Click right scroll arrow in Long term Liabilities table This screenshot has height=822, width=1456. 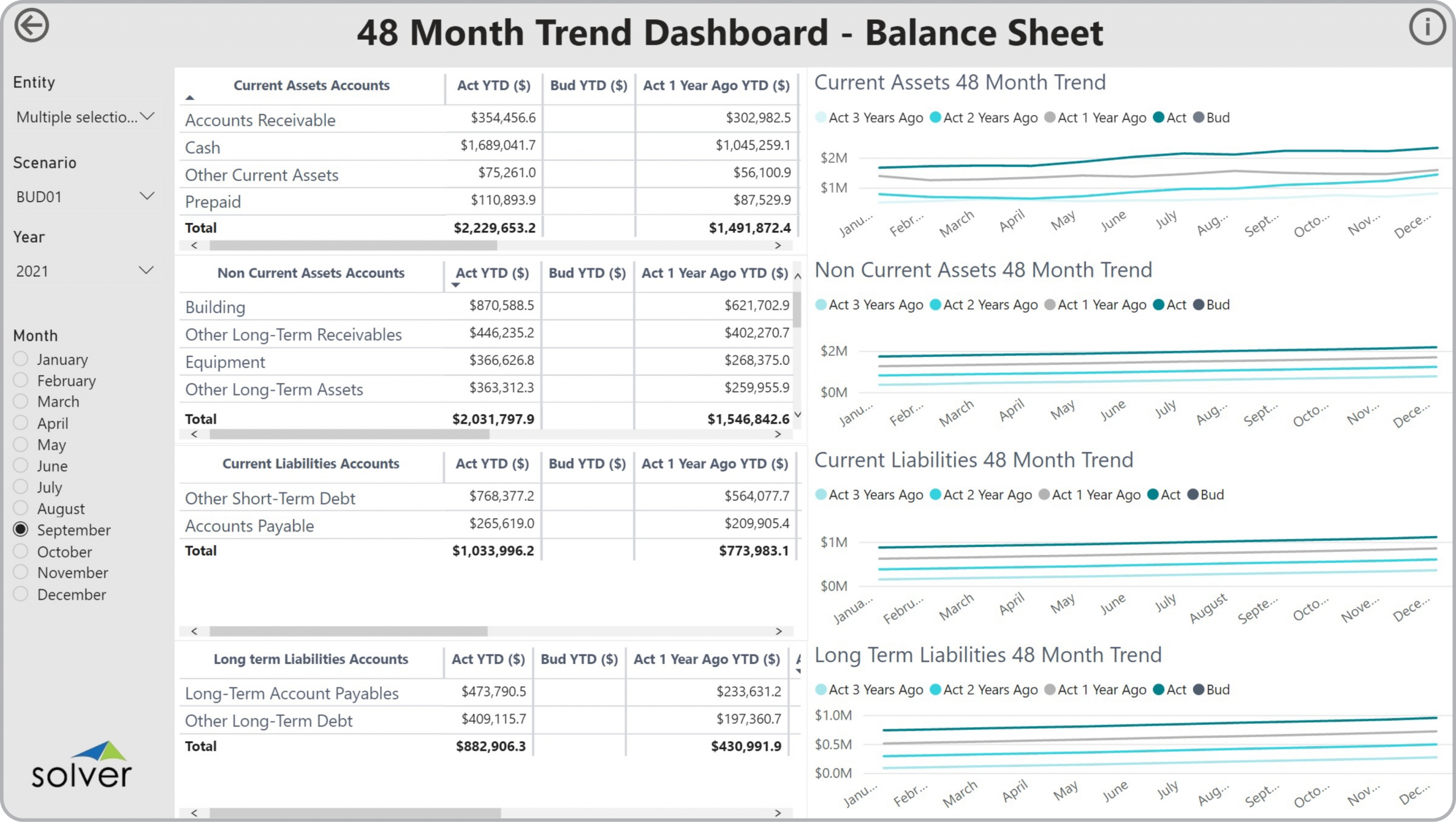(778, 813)
